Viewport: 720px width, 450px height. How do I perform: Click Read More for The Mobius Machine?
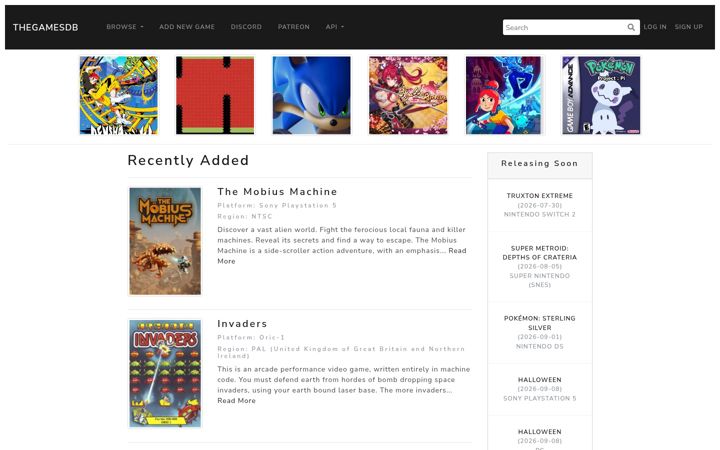coord(342,256)
